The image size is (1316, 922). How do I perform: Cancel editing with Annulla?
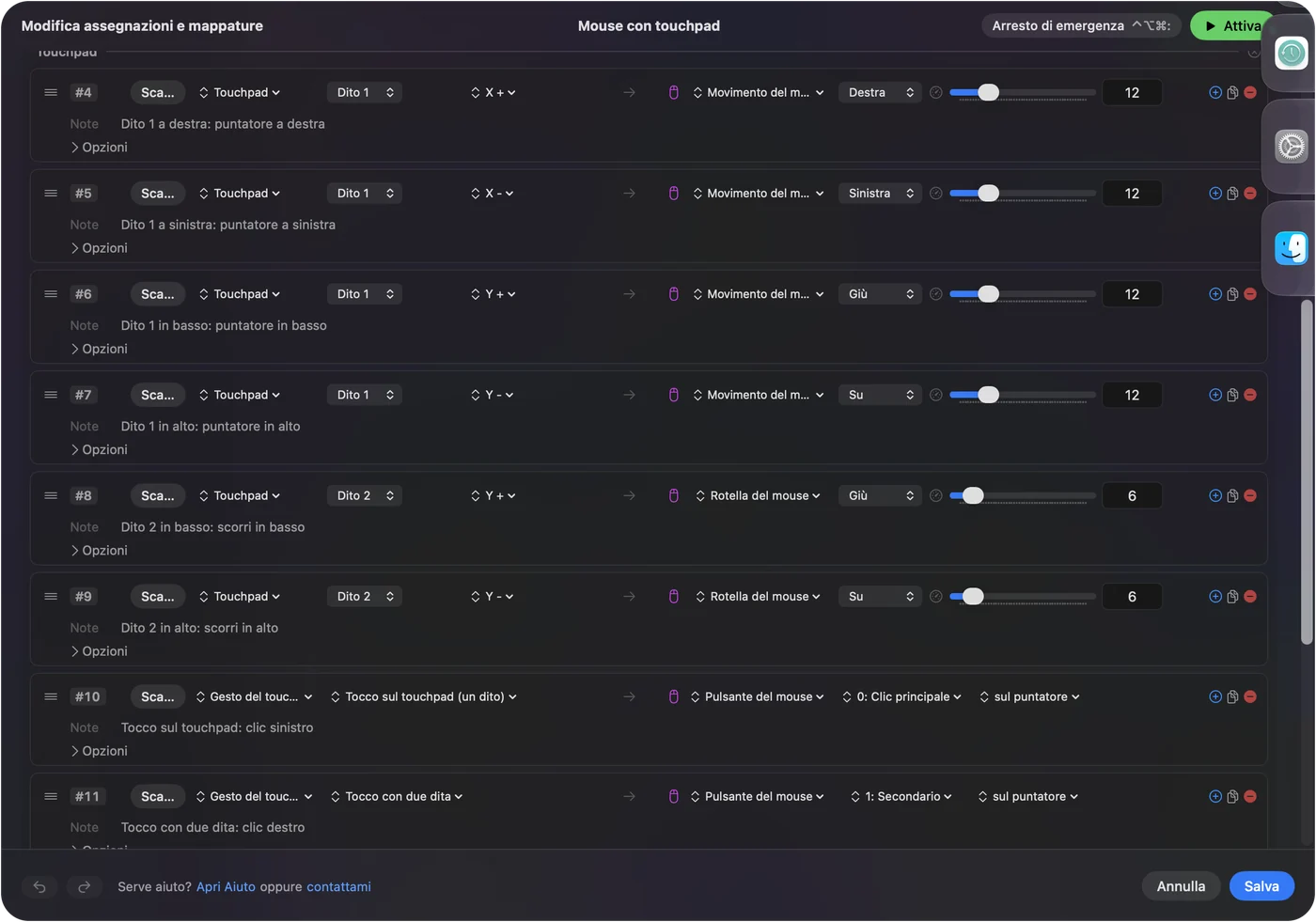coord(1181,886)
